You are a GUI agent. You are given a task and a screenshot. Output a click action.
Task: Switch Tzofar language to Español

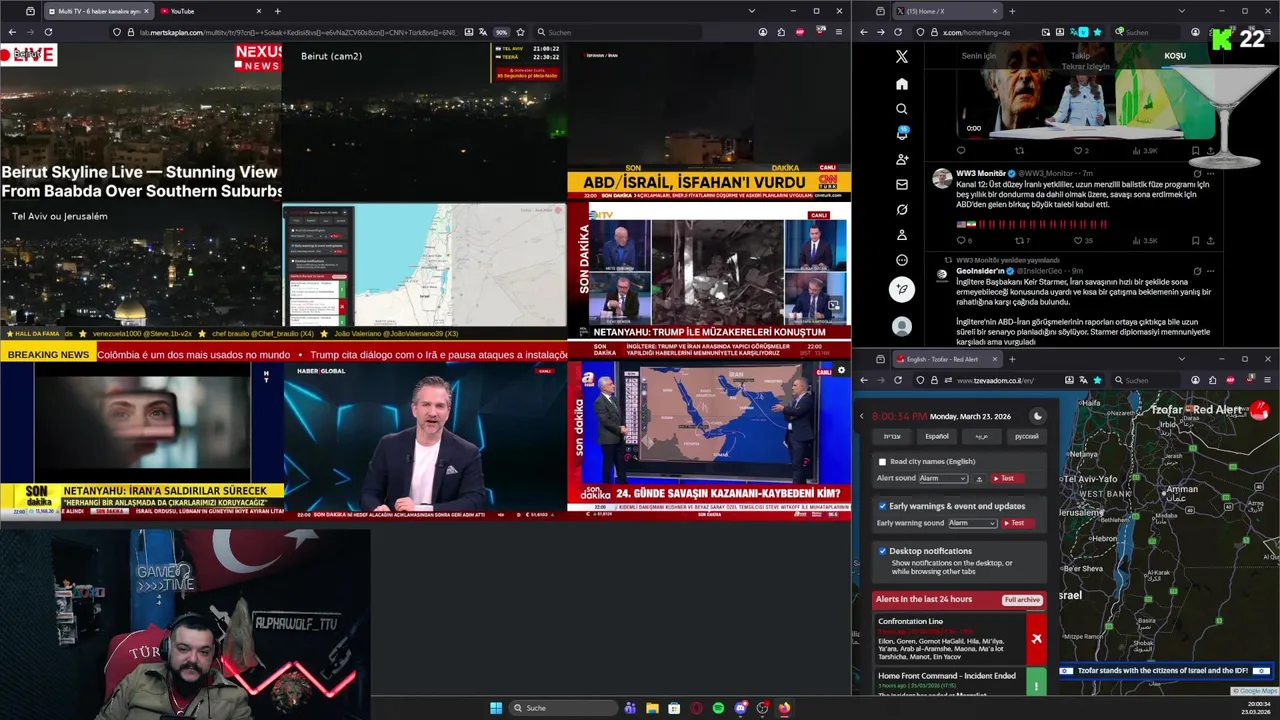tap(937, 436)
